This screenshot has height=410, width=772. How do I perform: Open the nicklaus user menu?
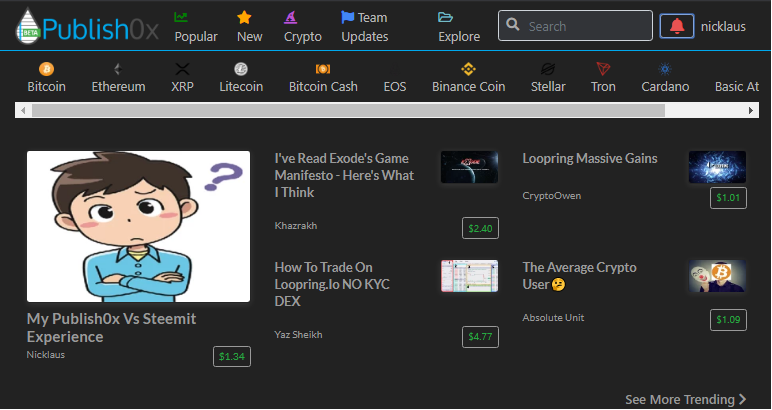tap(723, 27)
